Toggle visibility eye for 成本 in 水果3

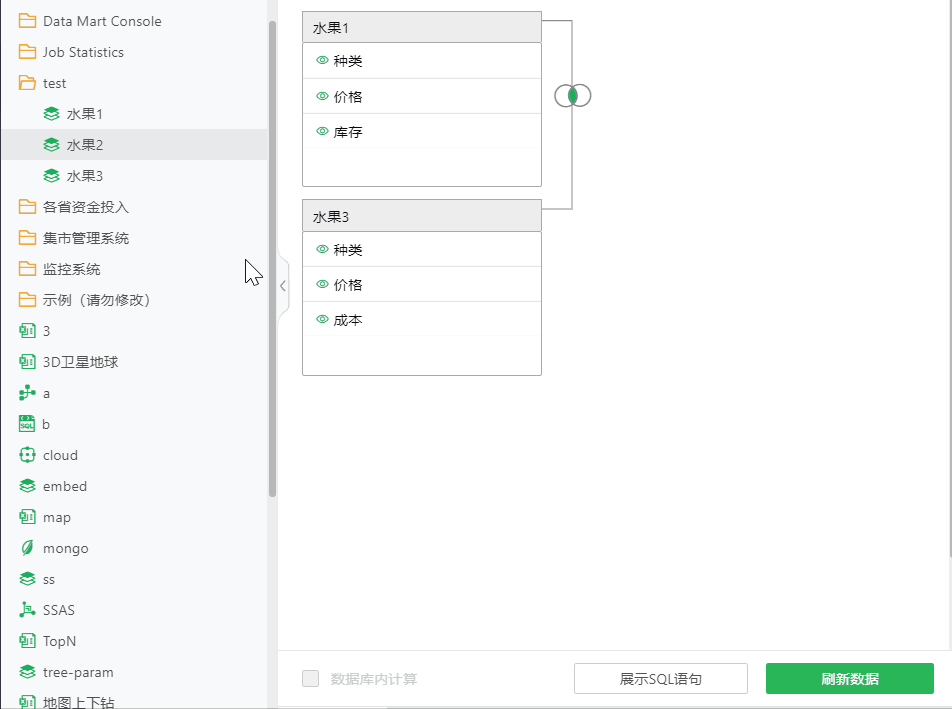pos(322,320)
